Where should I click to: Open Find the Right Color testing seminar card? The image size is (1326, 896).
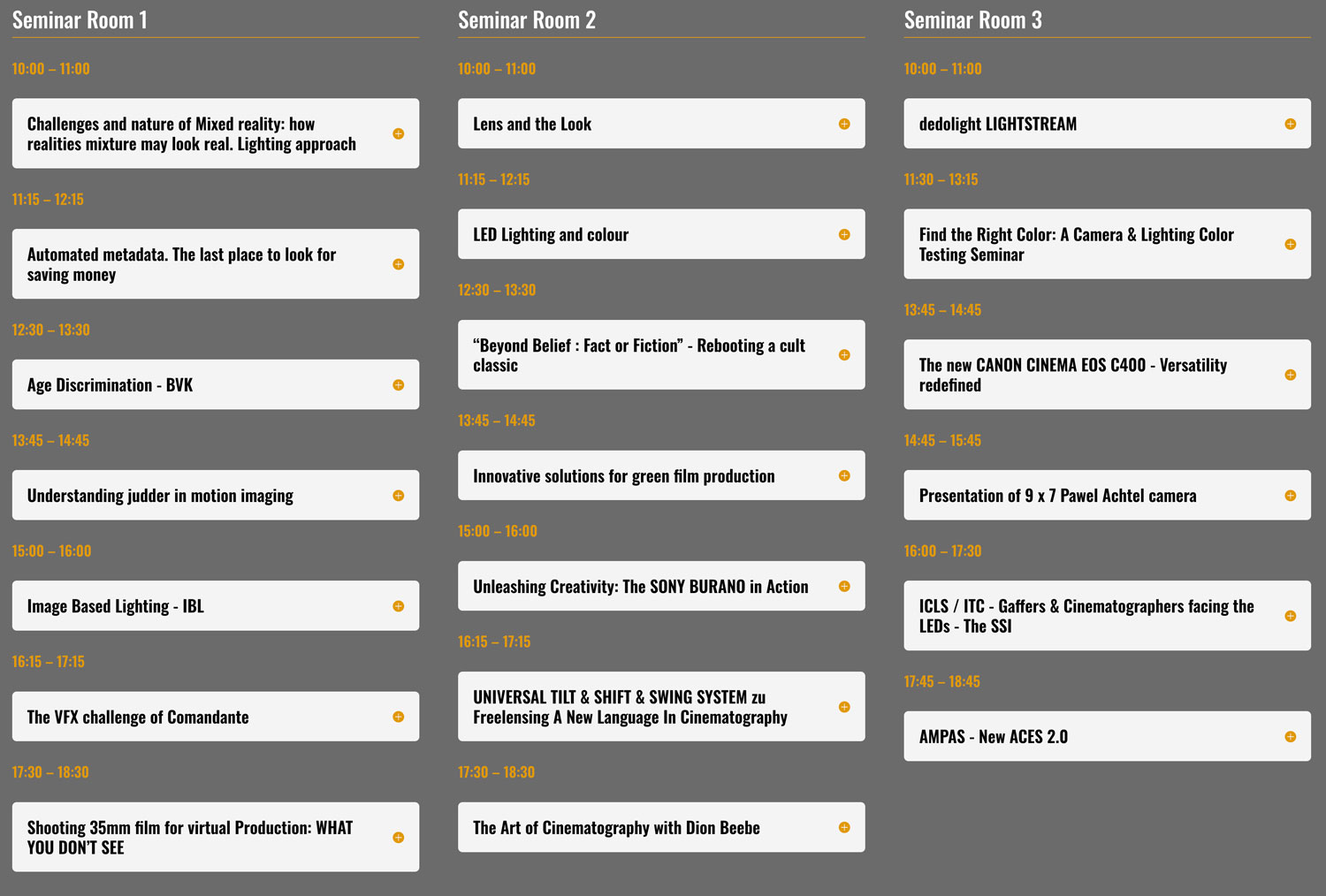click(1107, 244)
